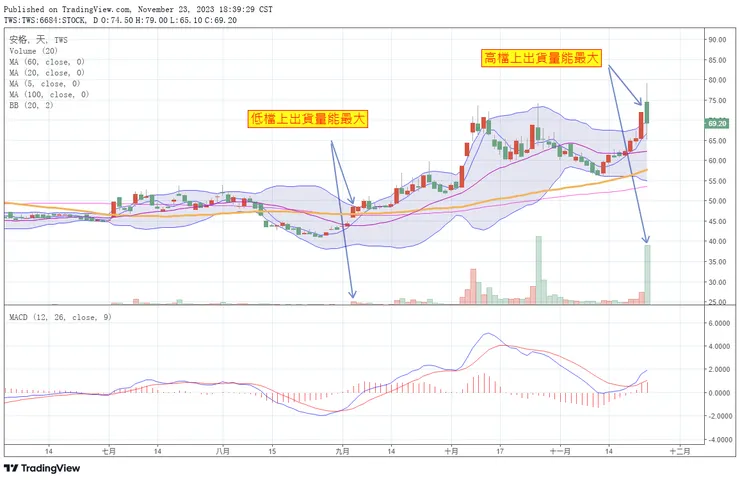Click the 90.00 price axis label
Image resolution: width=740 pixels, height=480 pixels.
[x=717, y=40]
